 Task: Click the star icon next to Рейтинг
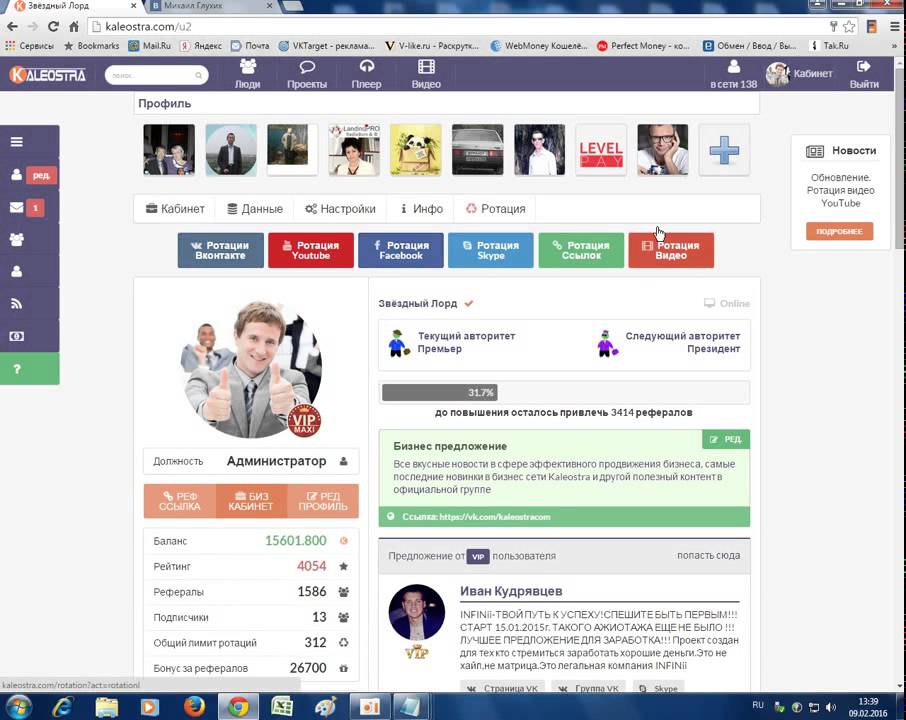[344, 566]
